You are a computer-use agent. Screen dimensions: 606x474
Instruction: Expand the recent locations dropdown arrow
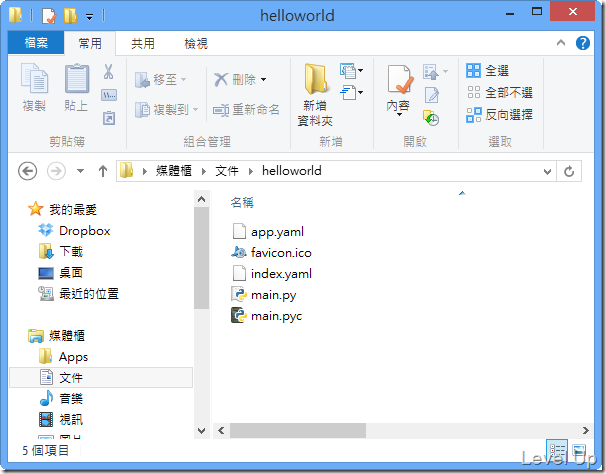(x=80, y=171)
